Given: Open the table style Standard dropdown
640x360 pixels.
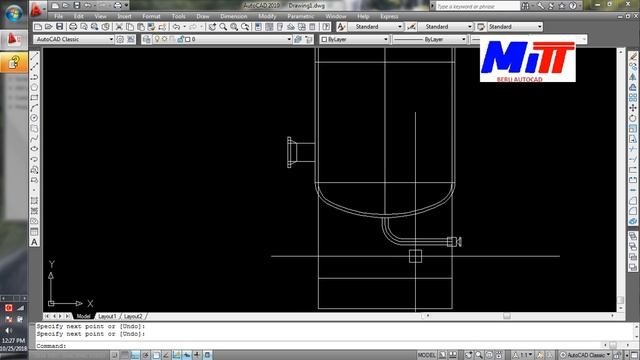Looking at the screenshot, I should coord(516,27).
